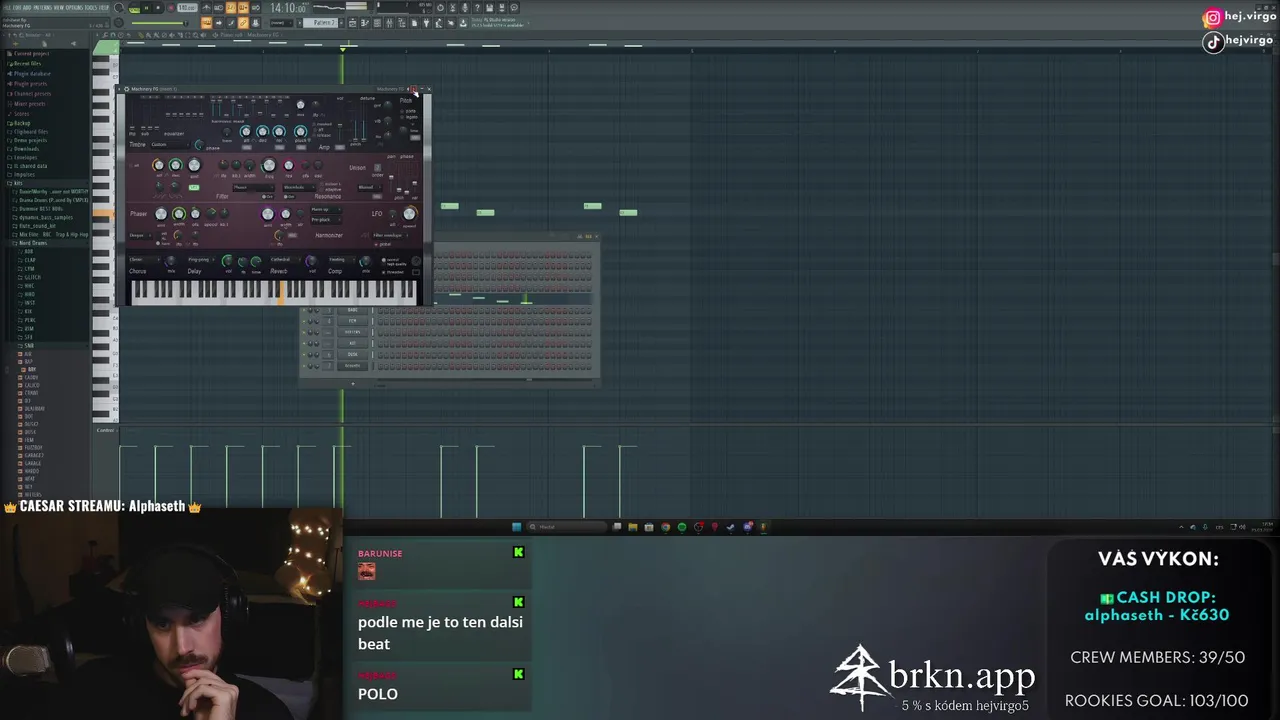The image size is (1280, 720).
Task: Select the BRY sample file
Action: coord(29,369)
